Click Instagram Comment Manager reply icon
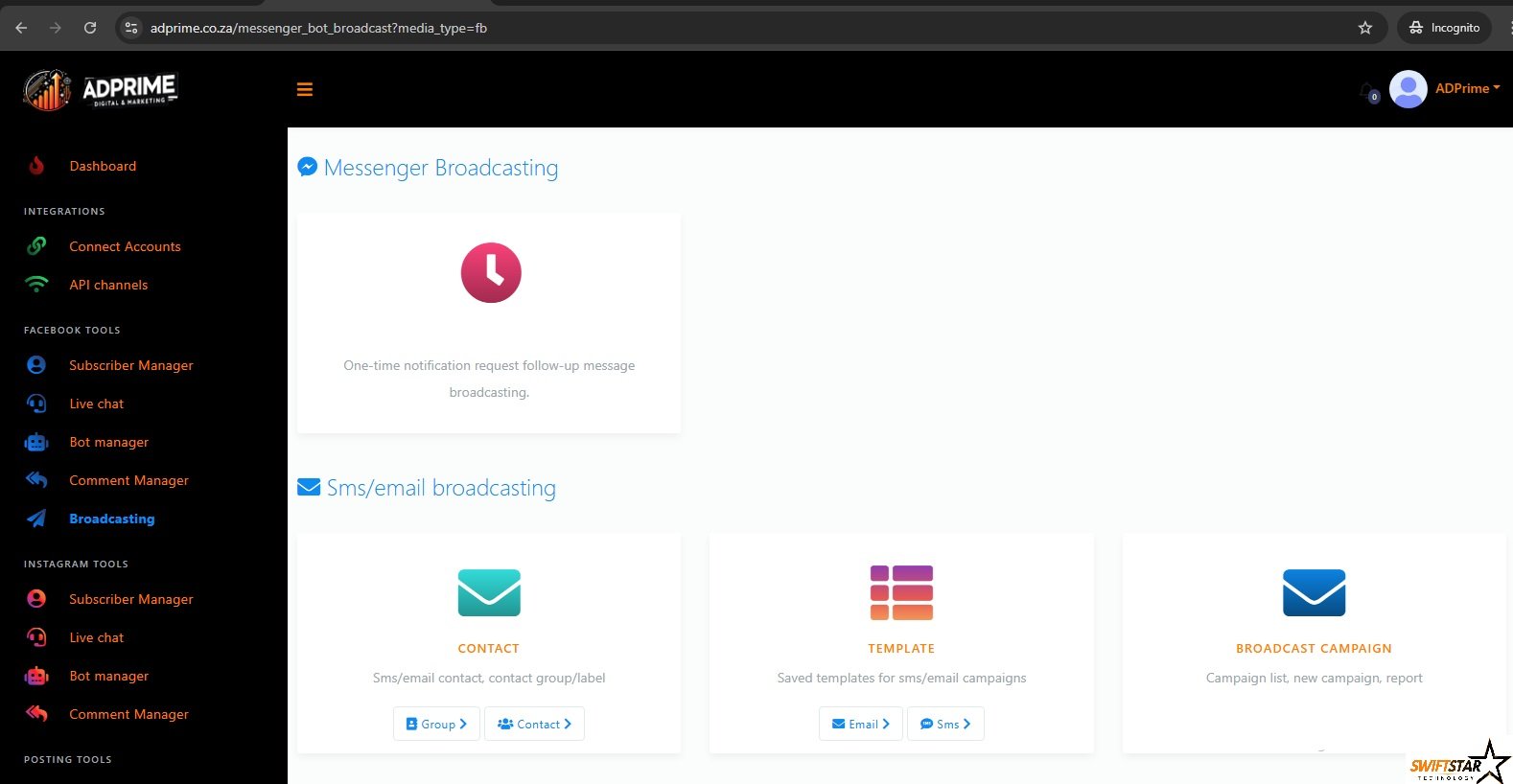The image size is (1513, 784). pos(36,714)
